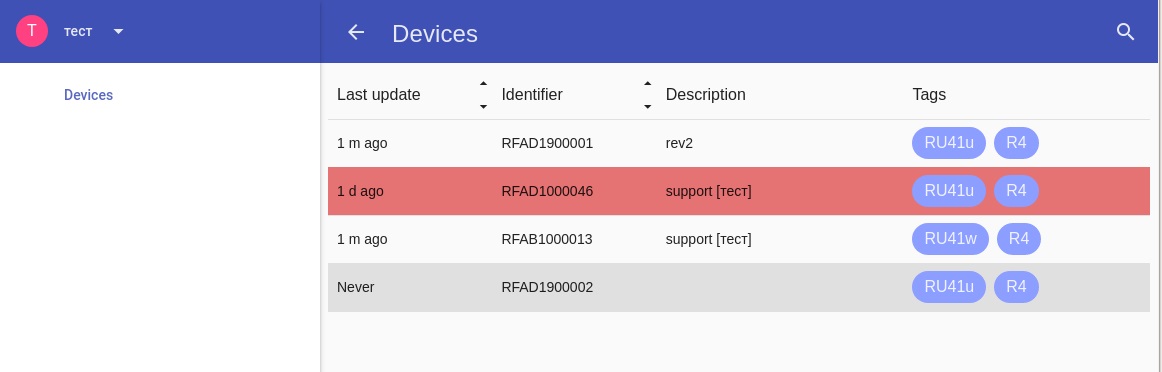Open the red RFAD1000046 device row
This screenshot has height=372, width=1162.
click(739, 191)
